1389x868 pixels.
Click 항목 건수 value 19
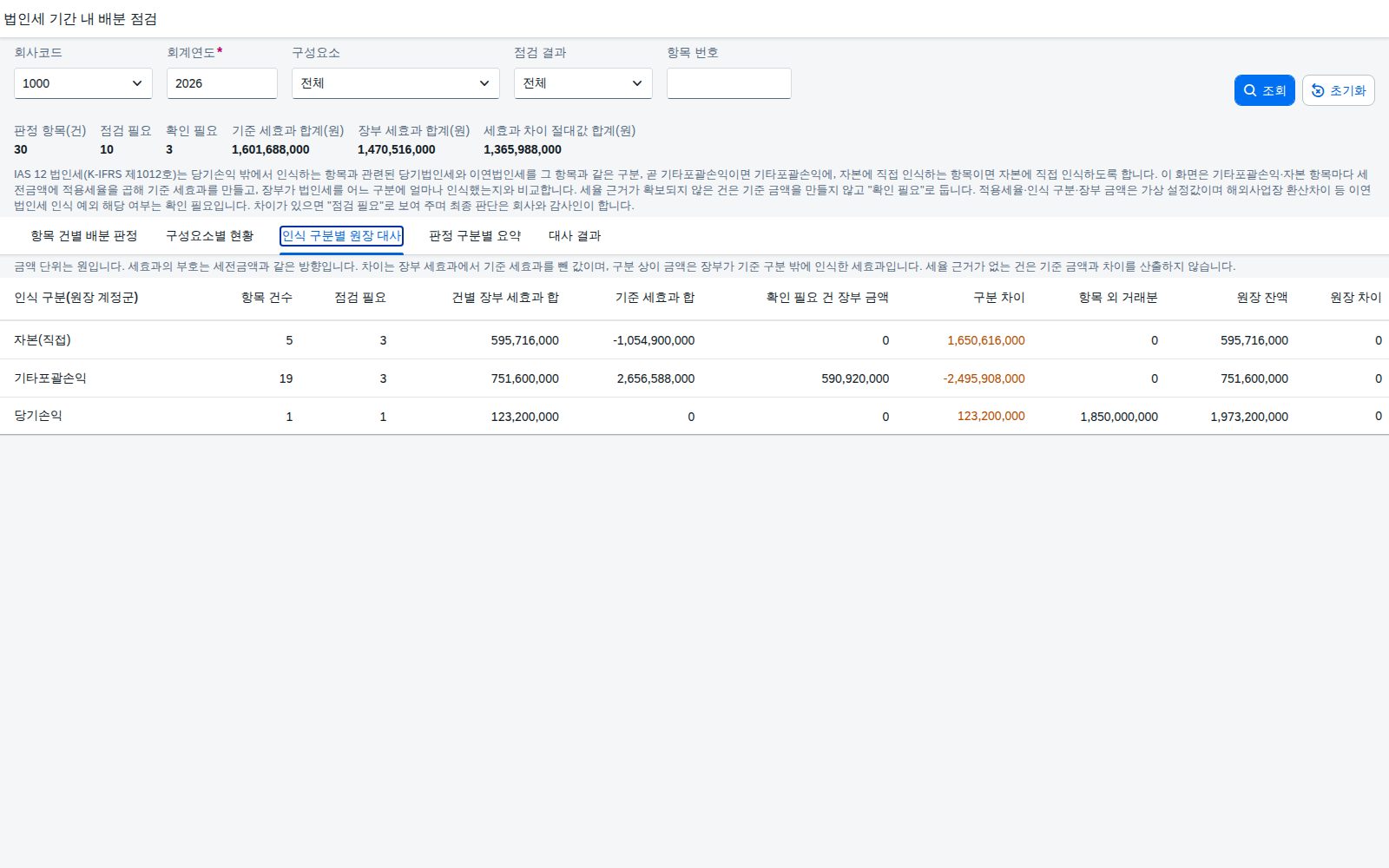tap(286, 378)
